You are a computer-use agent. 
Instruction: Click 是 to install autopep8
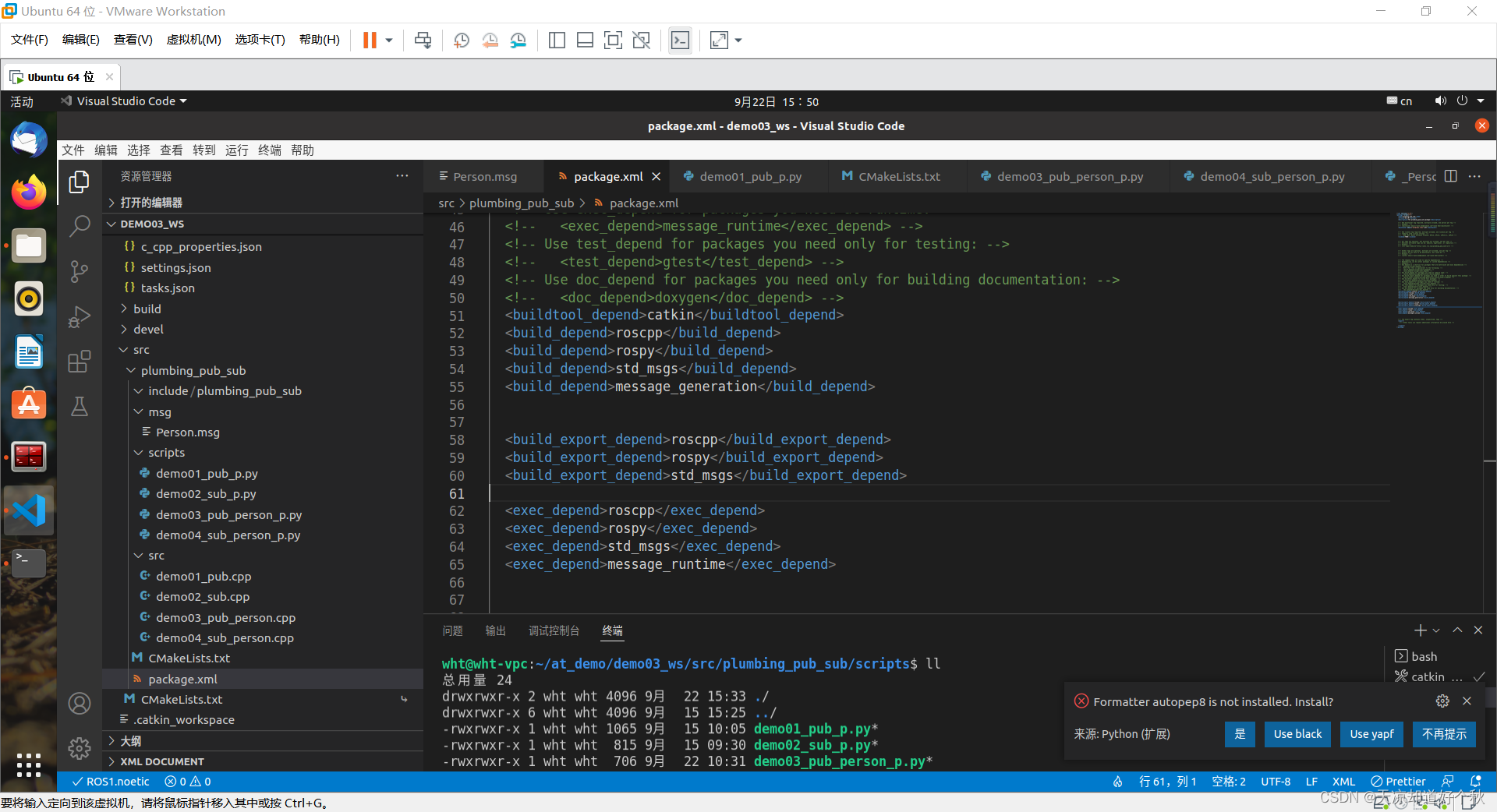click(x=1240, y=734)
